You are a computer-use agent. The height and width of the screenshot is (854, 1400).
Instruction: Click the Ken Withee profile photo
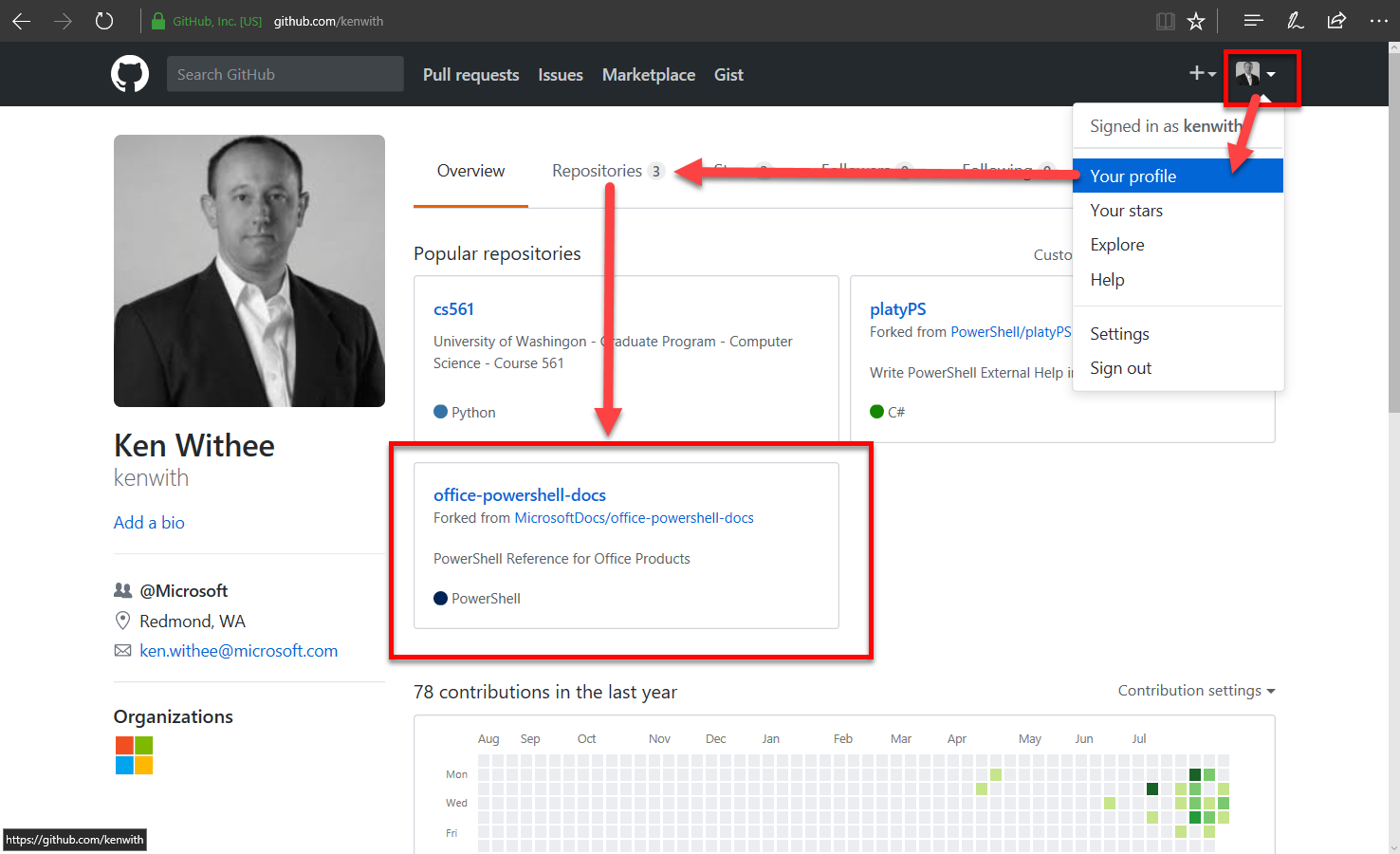[249, 270]
